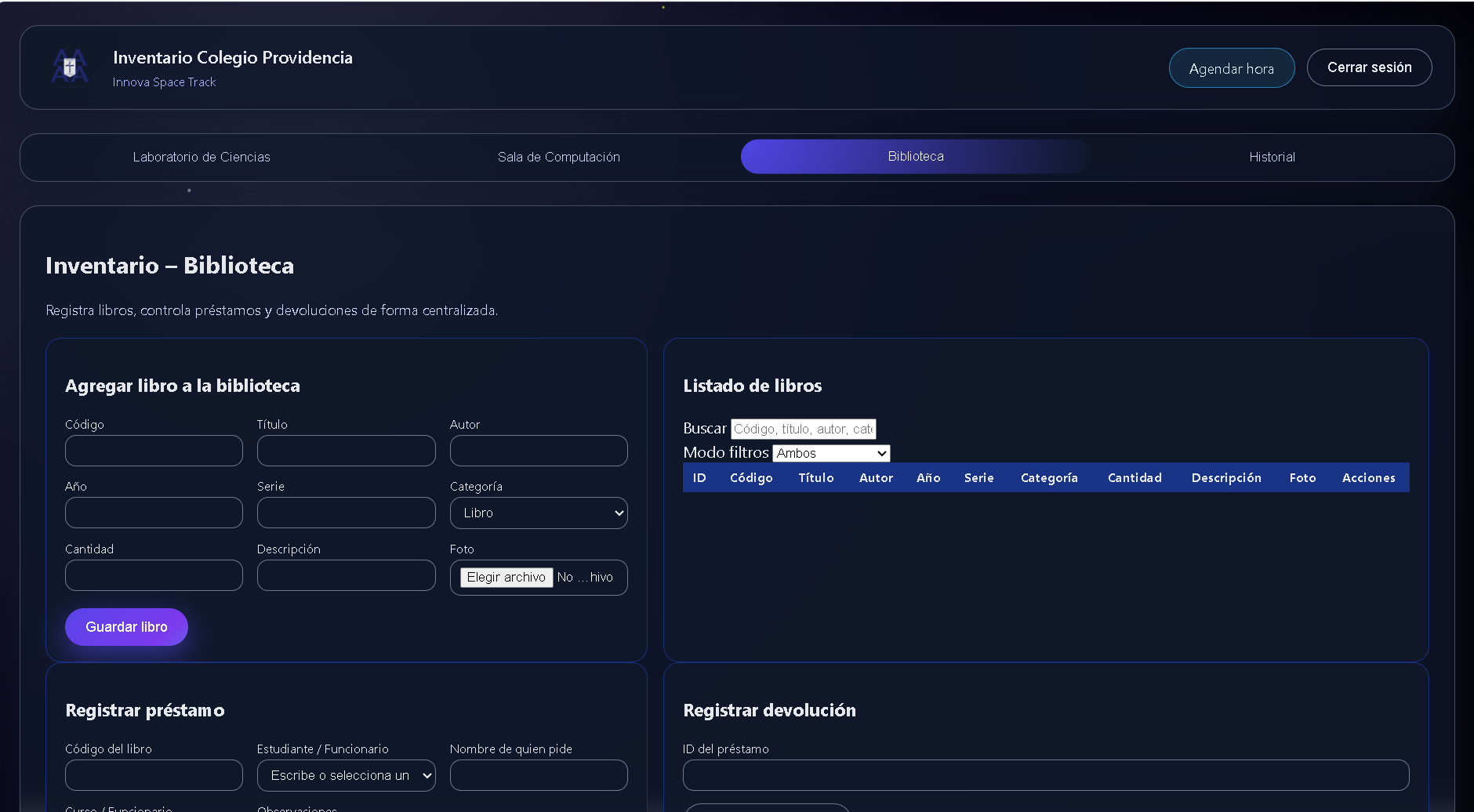Switch to Laboratorio de Ciencias tab
This screenshot has width=1474, height=812.
point(201,157)
